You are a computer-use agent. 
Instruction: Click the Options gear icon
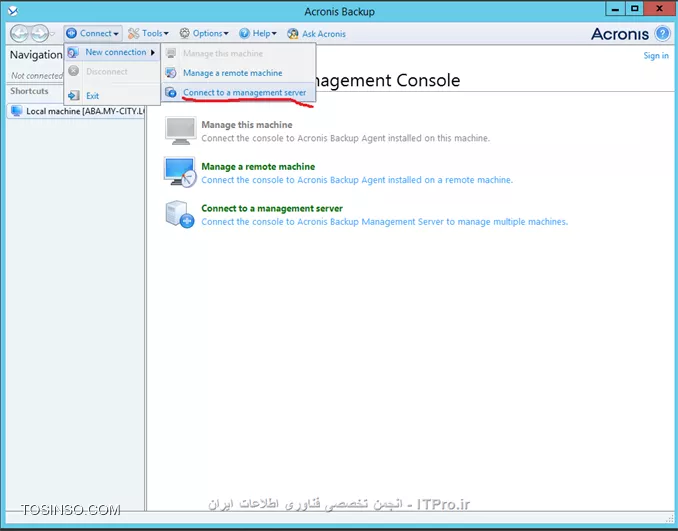185,33
